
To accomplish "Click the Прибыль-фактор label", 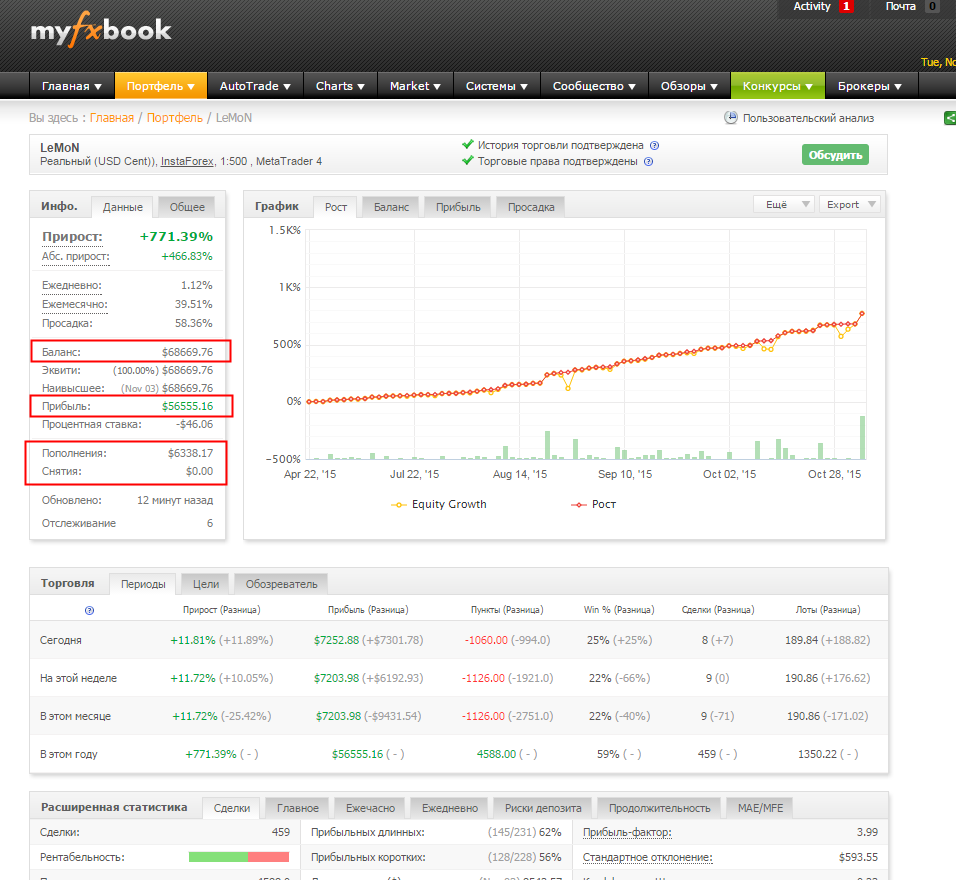I will click(627, 832).
